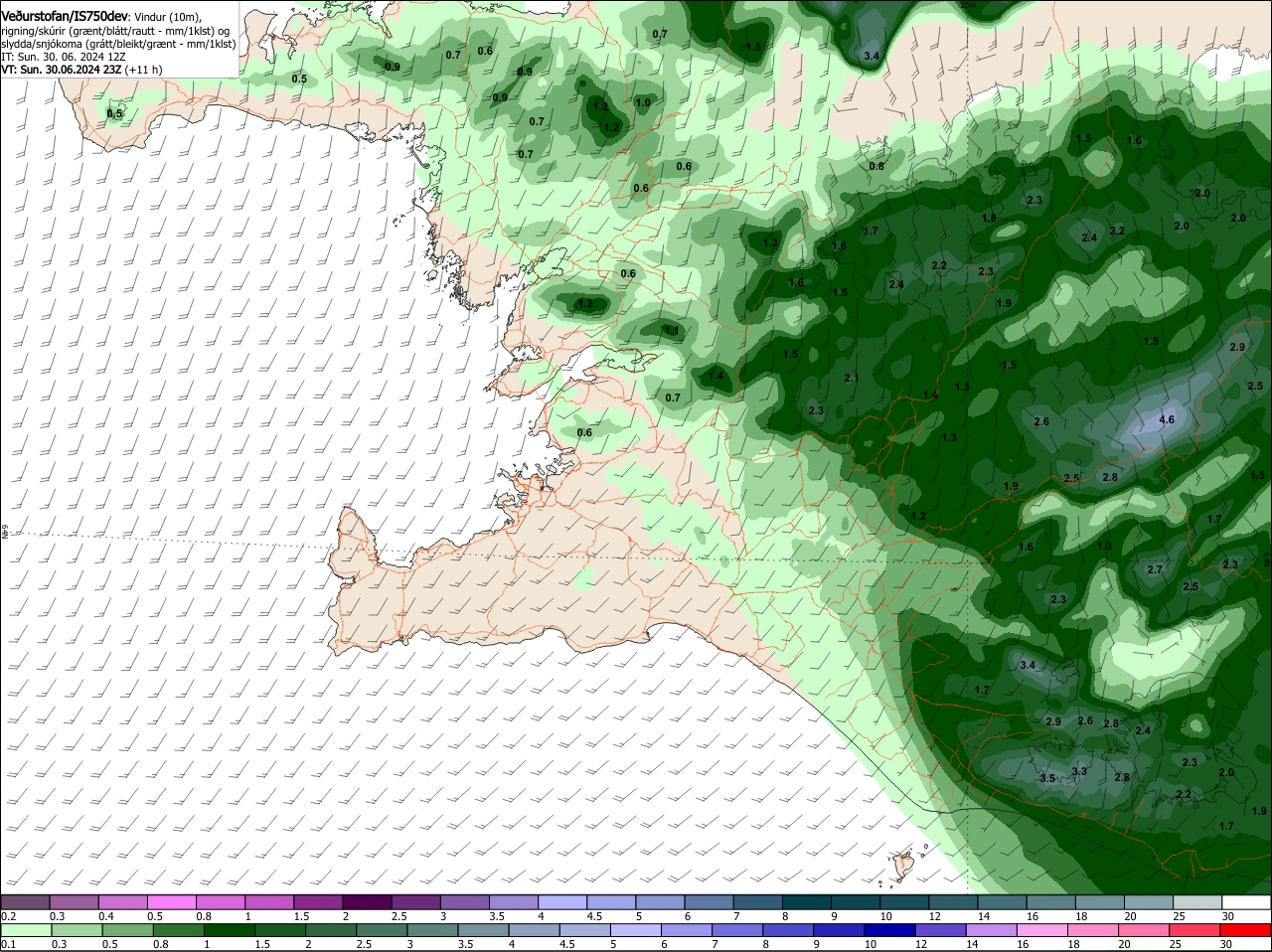The height and width of the screenshot is (952, 1272).
Task: Pick bottom-row pale green swatch starting at 0.1
Action: click(25, 931)
